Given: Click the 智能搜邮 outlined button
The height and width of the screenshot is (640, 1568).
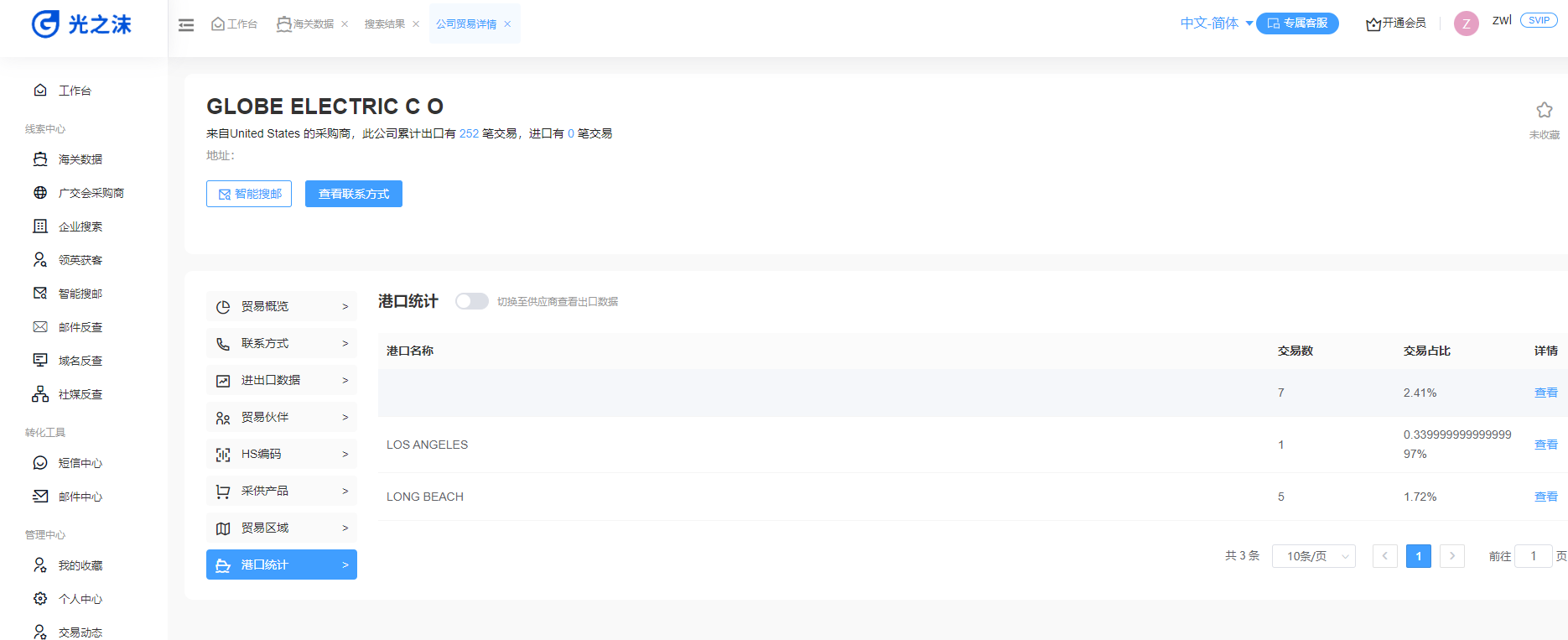Looking at the screenshot, I should click(x=249, y=194).
